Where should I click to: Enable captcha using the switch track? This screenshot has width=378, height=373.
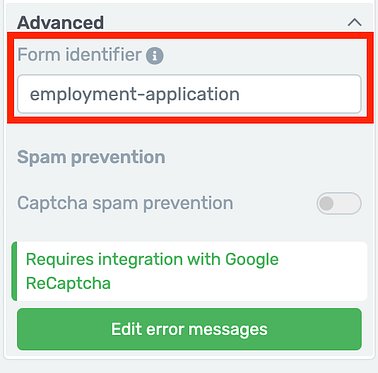[x=339, y=203]
